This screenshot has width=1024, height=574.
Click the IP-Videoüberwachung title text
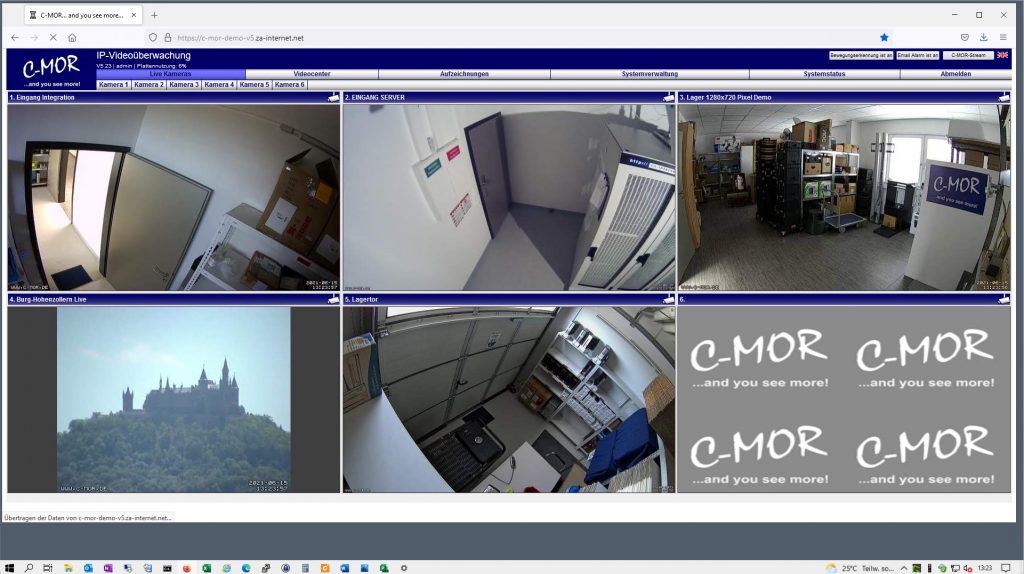[x=144, y=56]
